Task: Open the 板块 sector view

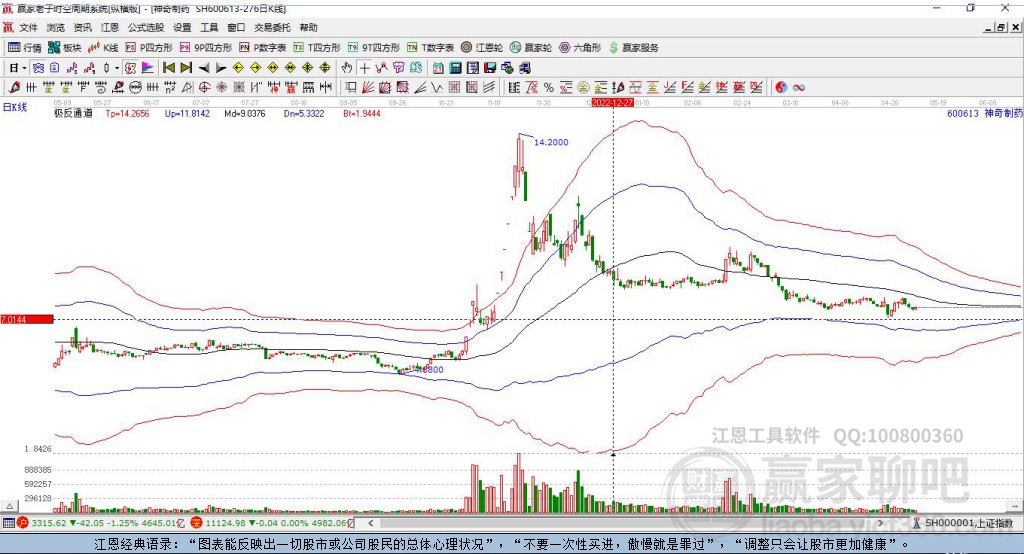Action: pos(64,48)
